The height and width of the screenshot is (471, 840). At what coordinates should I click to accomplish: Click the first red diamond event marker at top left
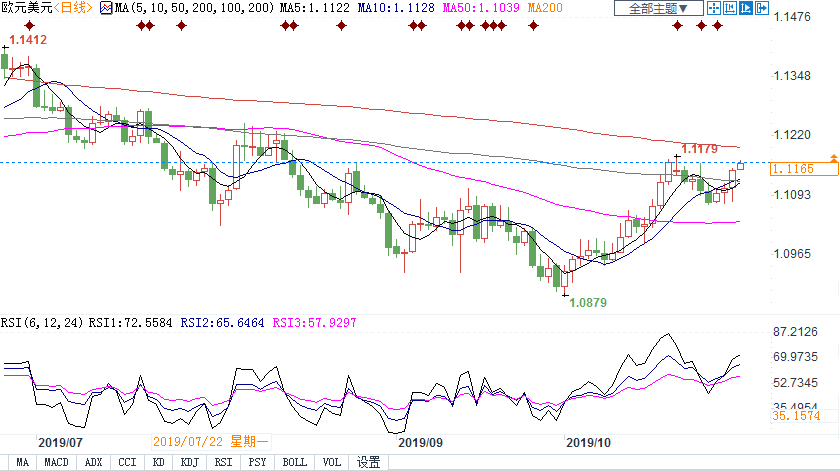coord(141,25)
